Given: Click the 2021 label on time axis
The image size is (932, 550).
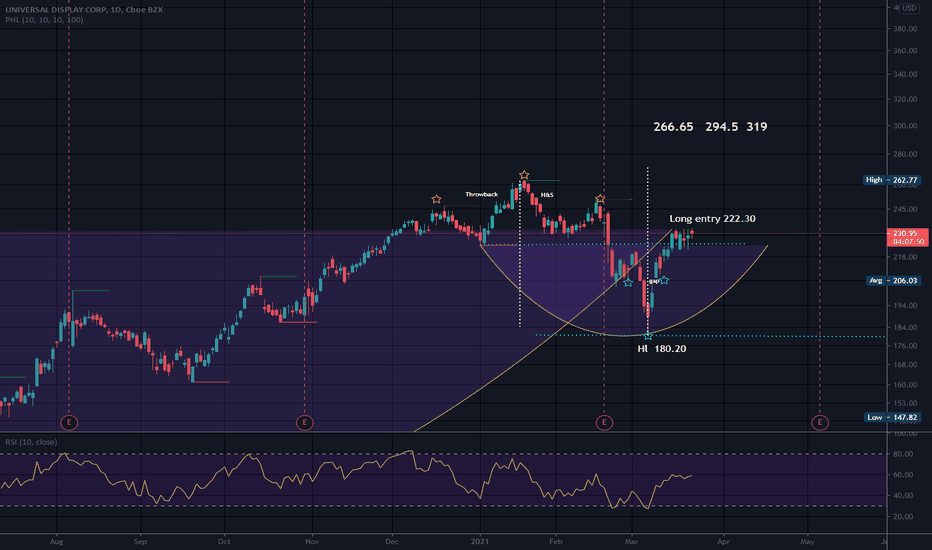Looking at the screenshot, I should pyautogui.click(x=480, y=542).
